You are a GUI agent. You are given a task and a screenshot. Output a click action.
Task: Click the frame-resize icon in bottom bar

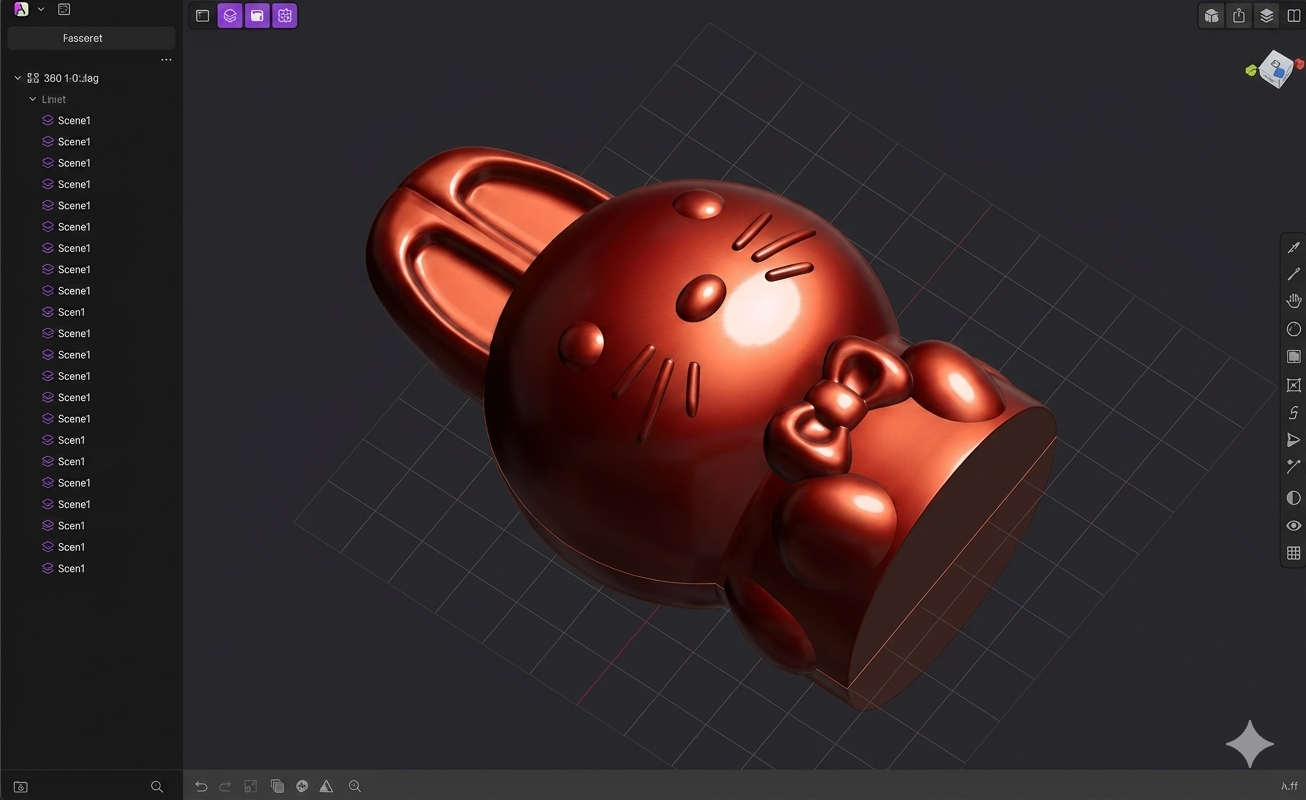(x=251, y=787)
